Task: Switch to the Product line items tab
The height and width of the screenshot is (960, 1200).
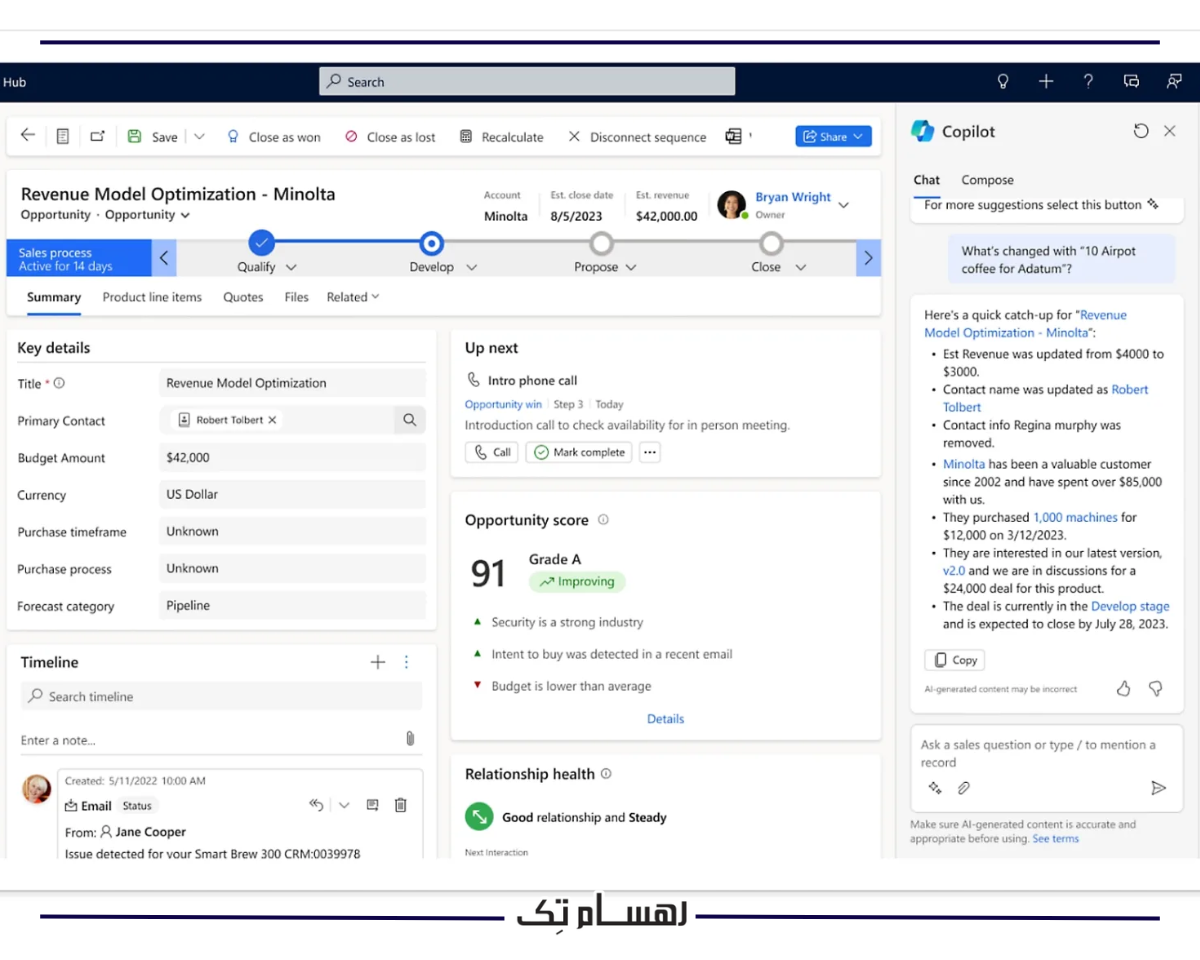Action: (152, 297)
